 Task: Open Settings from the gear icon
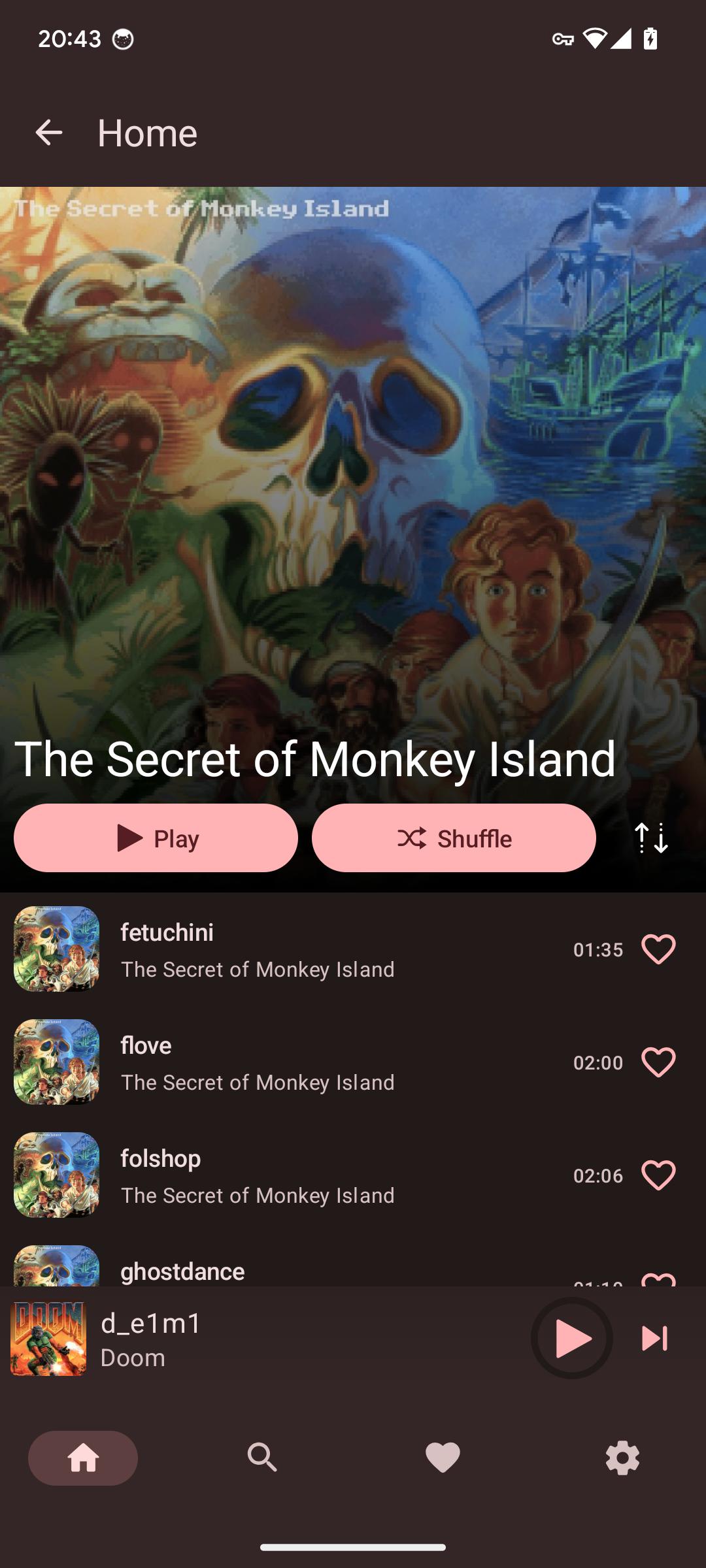(x=622, y=1458)
